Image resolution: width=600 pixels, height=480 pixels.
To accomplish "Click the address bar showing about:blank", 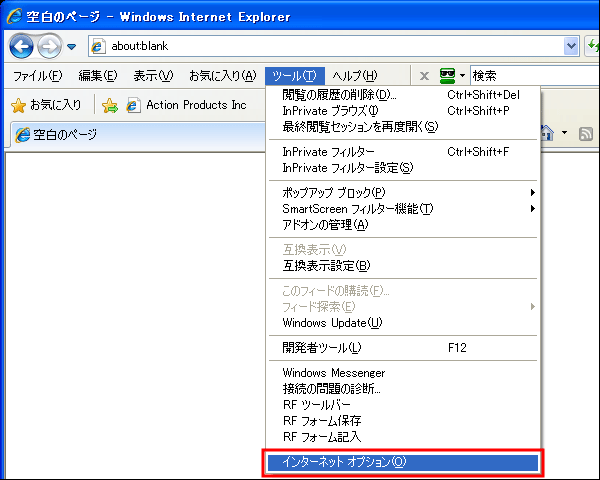I will (333, 46).
